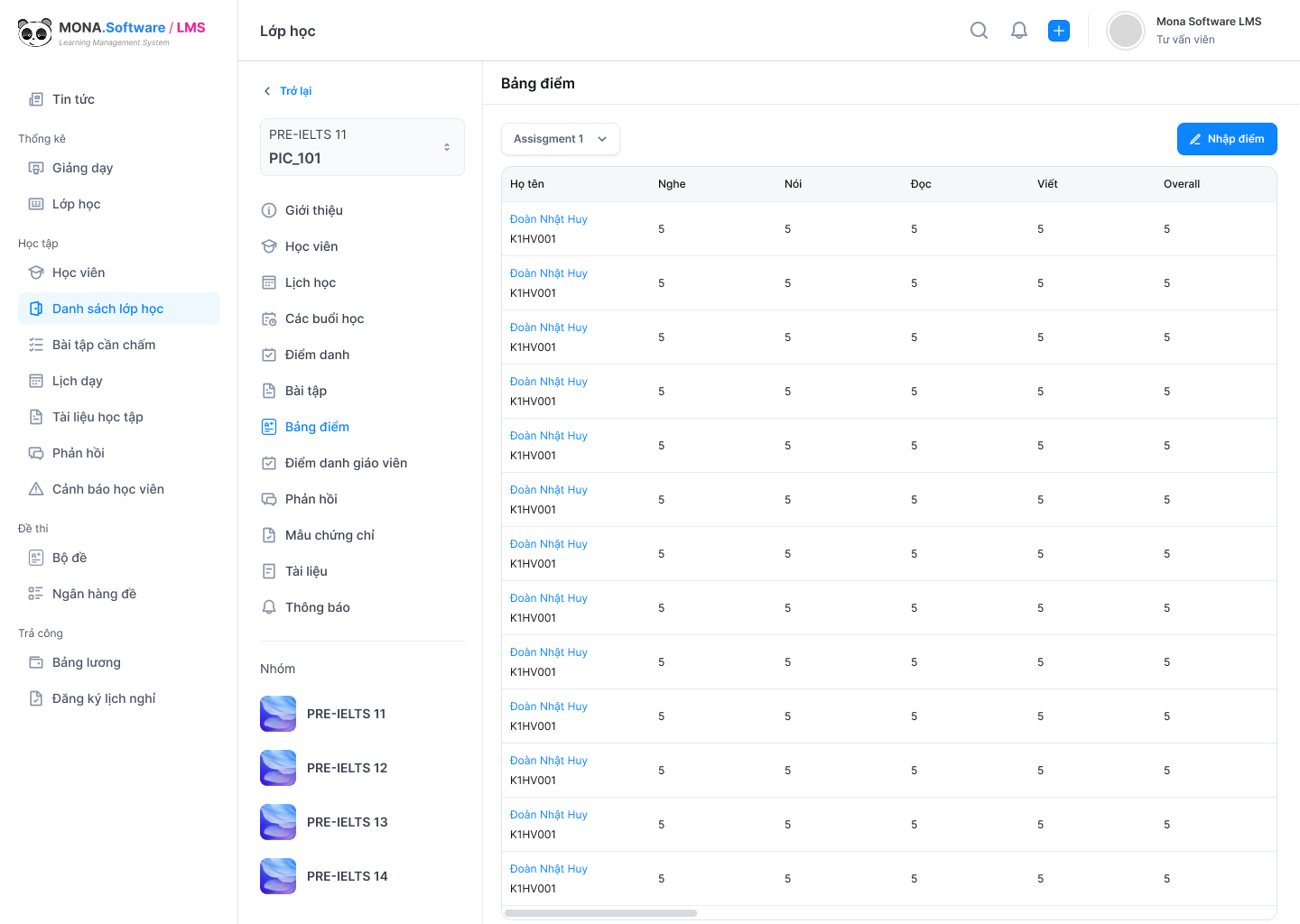The image size is (1300, 924).
Task: Click the Mẫu chứng chỉ document icon
Action: tap(269, 535)
